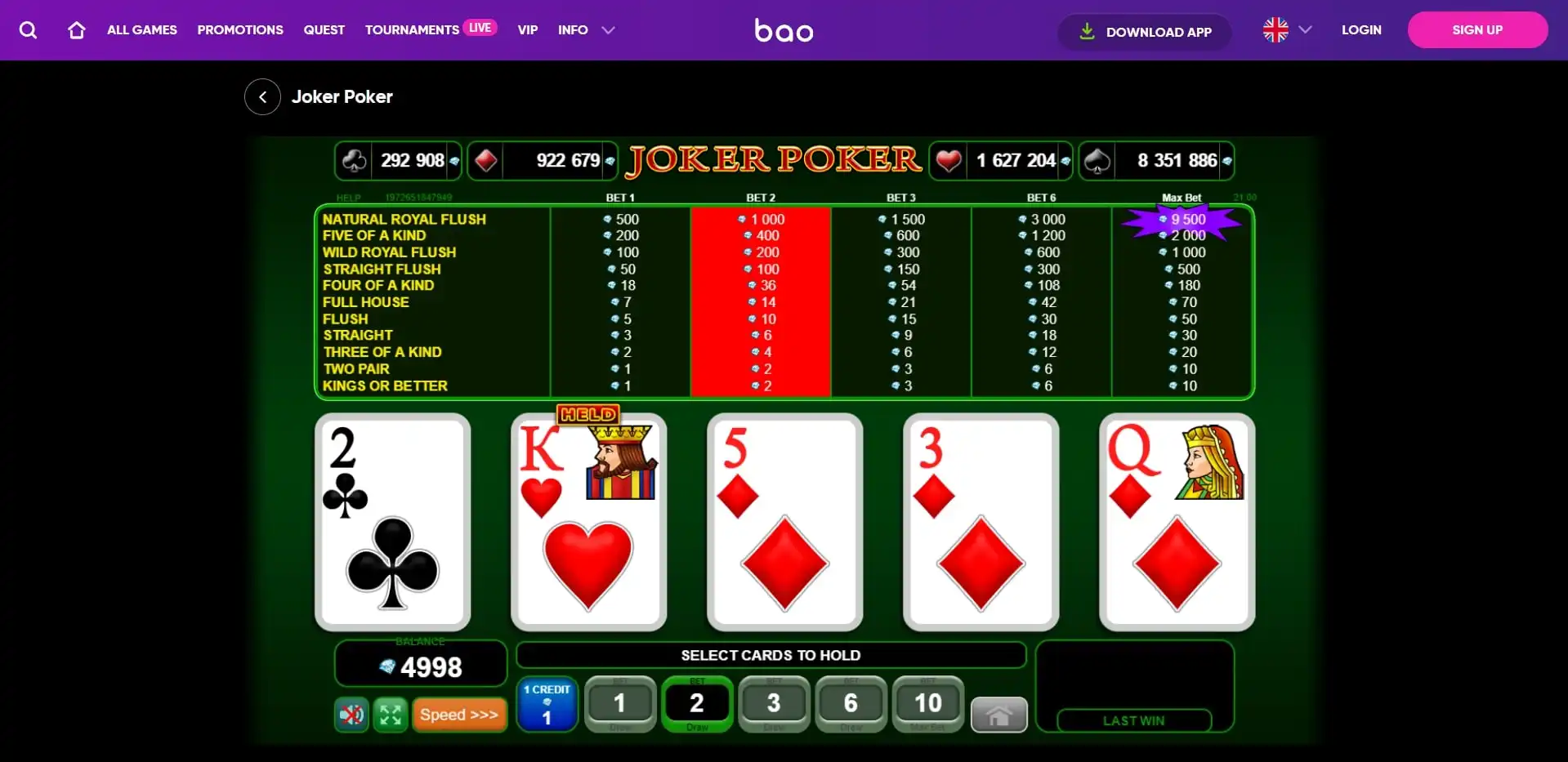Click the pink SIGN UP button
The width and height of the screenshot is (1568, 762).
click(1477, 30)
